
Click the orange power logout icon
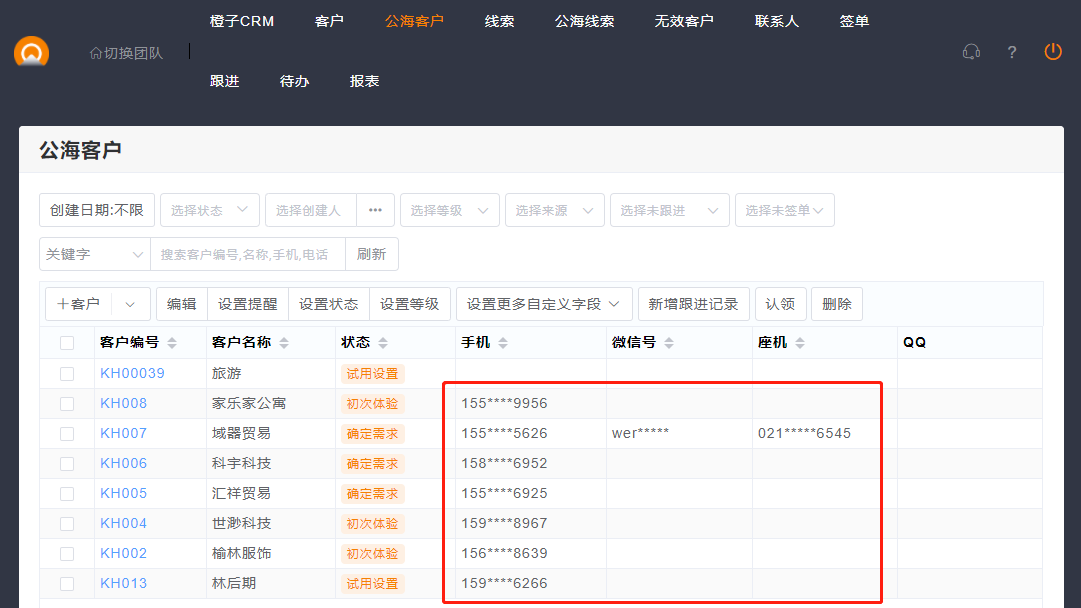pos(1053,52)
